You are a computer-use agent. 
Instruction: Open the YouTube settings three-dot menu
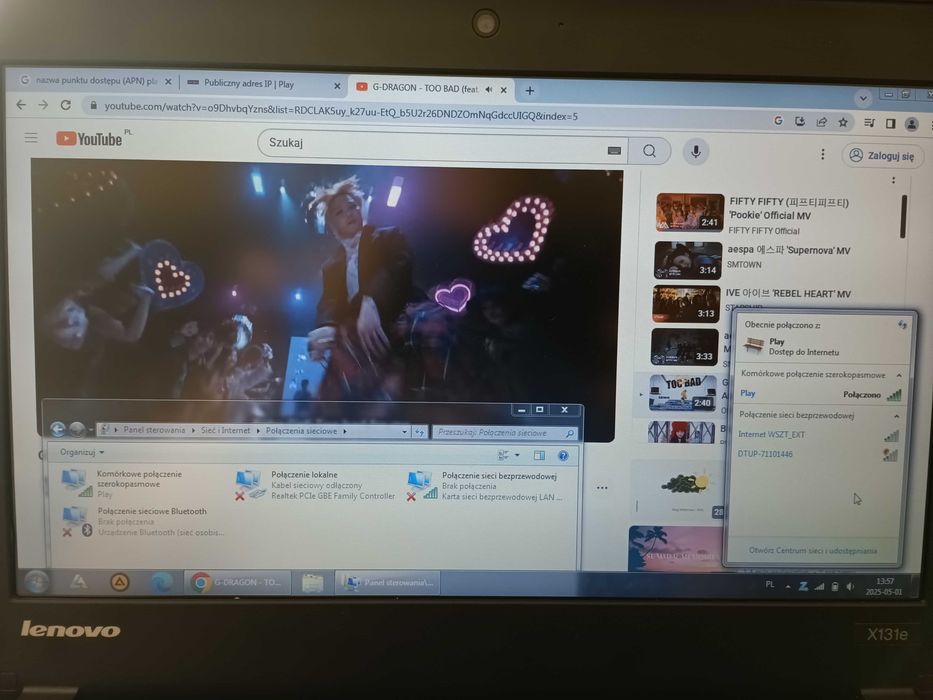822,154
